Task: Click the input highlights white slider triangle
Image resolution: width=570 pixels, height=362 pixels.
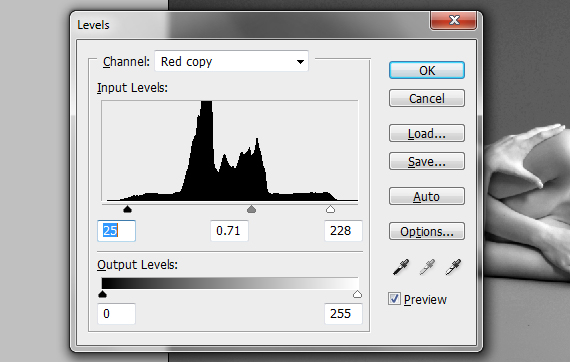Action: pos(330,209)
